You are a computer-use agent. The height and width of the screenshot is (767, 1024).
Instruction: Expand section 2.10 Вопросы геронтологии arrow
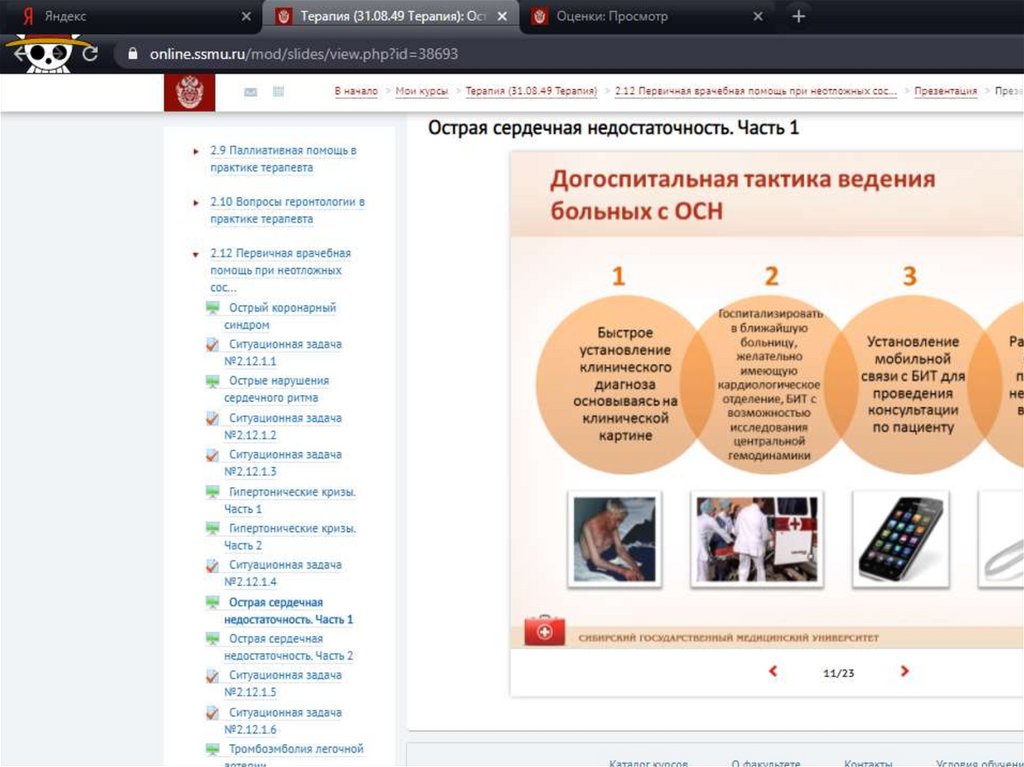pyautogui.click(x=196, y=203)
